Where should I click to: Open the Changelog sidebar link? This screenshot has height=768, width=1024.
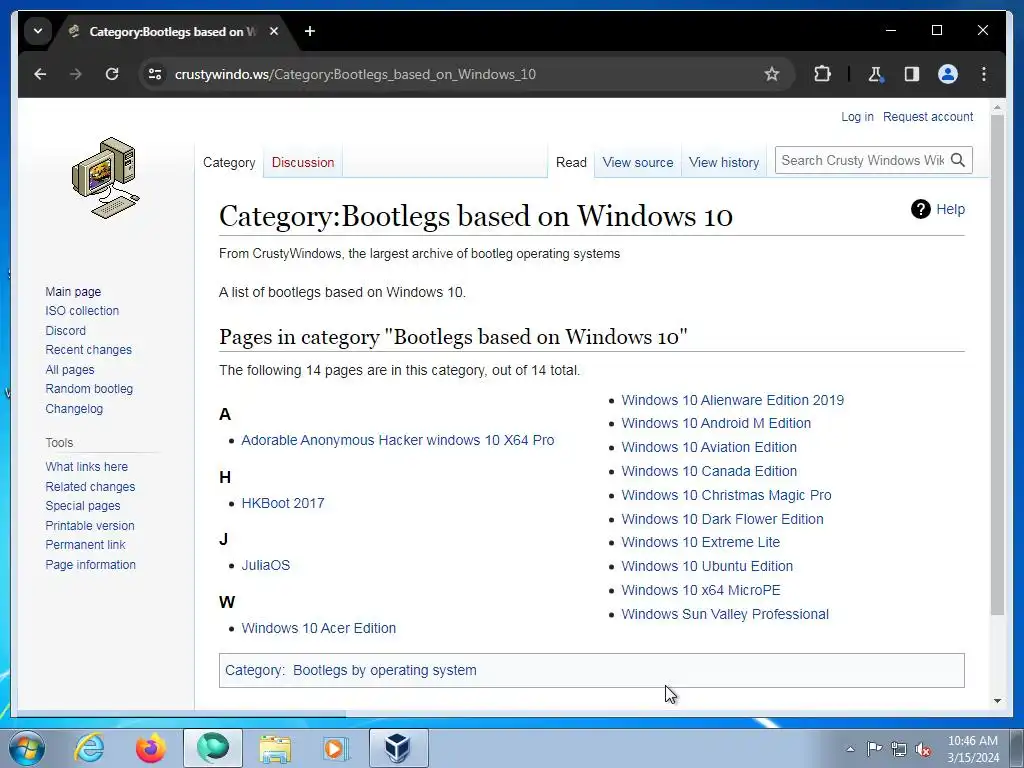coord(74,409)
